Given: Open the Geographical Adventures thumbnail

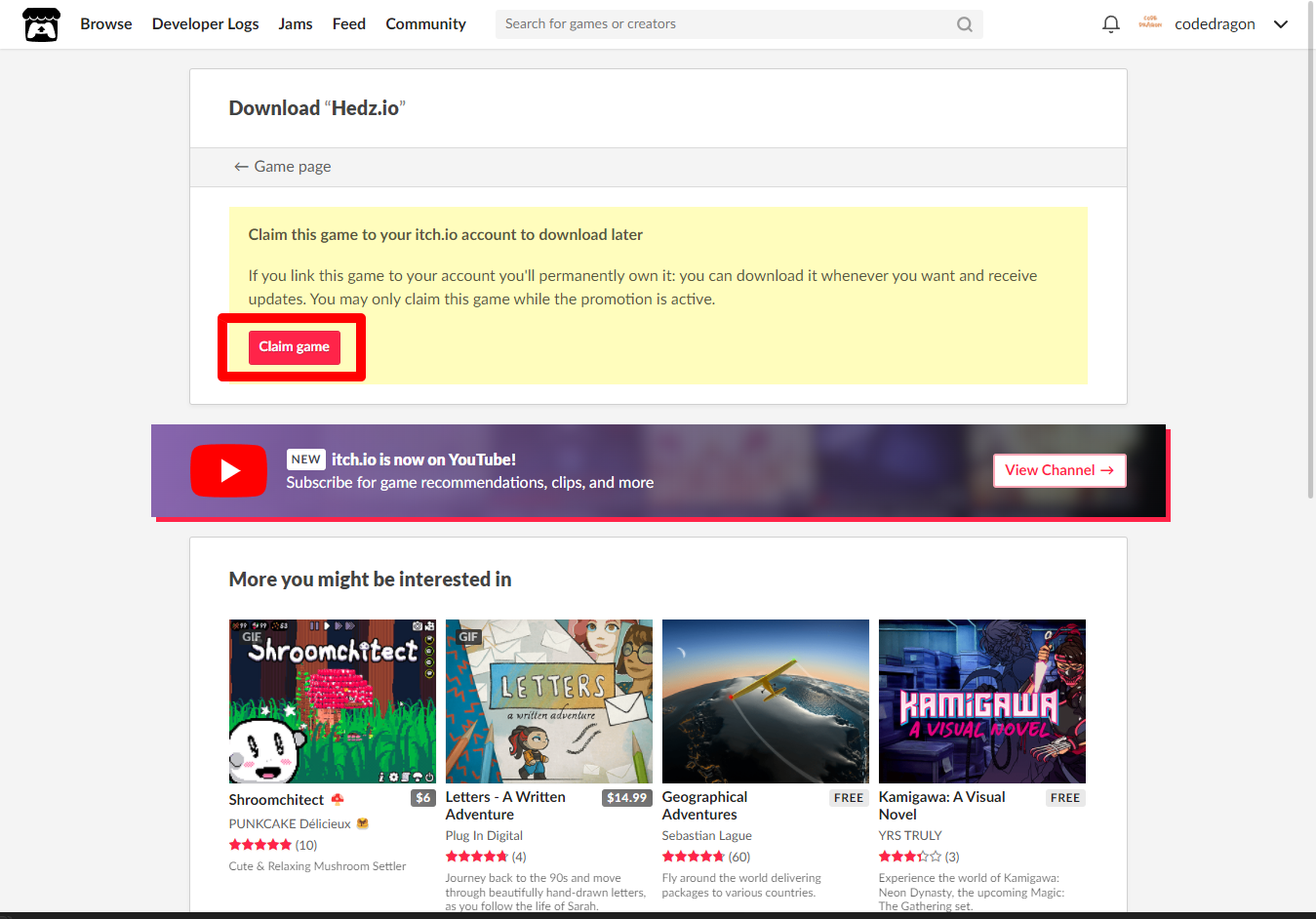Looking at the screenshot, I should click(x=766, y=701).
